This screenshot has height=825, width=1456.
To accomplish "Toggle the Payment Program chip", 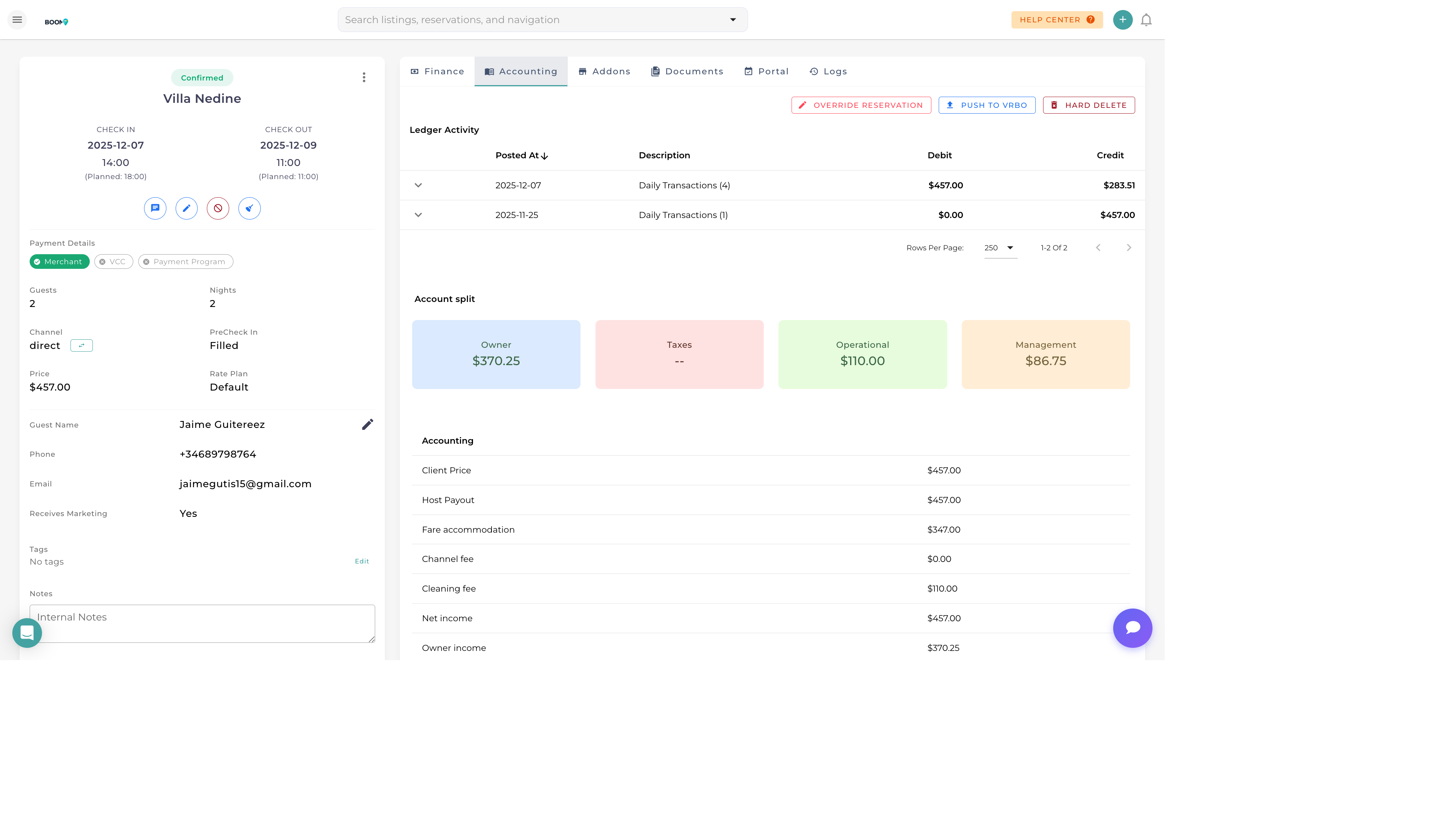I will (185, 262).
